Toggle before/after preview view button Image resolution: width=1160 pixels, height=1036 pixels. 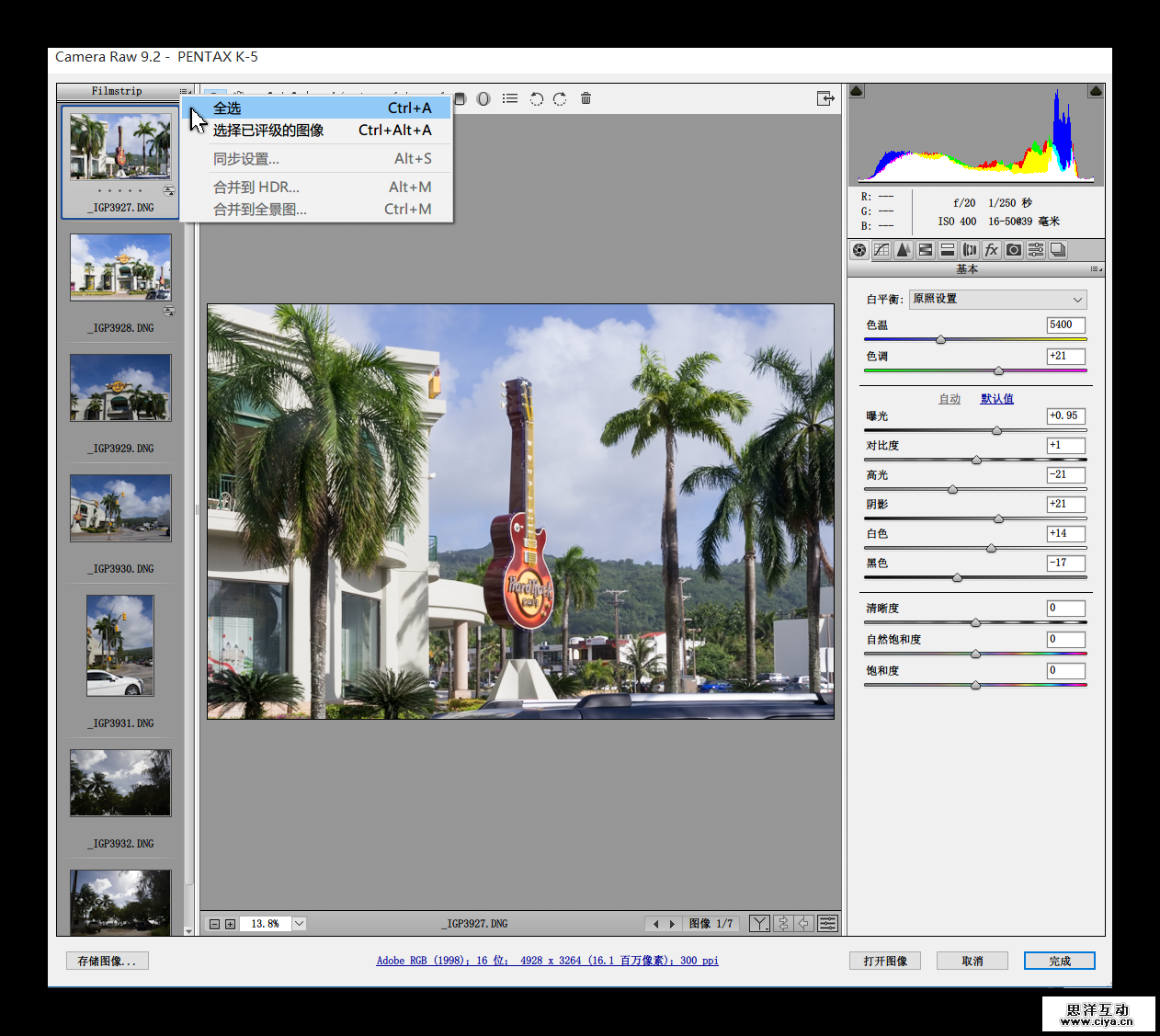pyautogui.click(x=759, y=924)
